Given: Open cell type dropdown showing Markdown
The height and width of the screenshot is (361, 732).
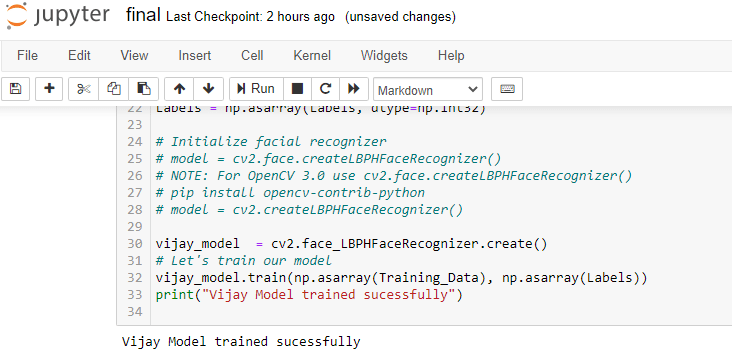Looking at the screenshot, I should pos(428,90).
